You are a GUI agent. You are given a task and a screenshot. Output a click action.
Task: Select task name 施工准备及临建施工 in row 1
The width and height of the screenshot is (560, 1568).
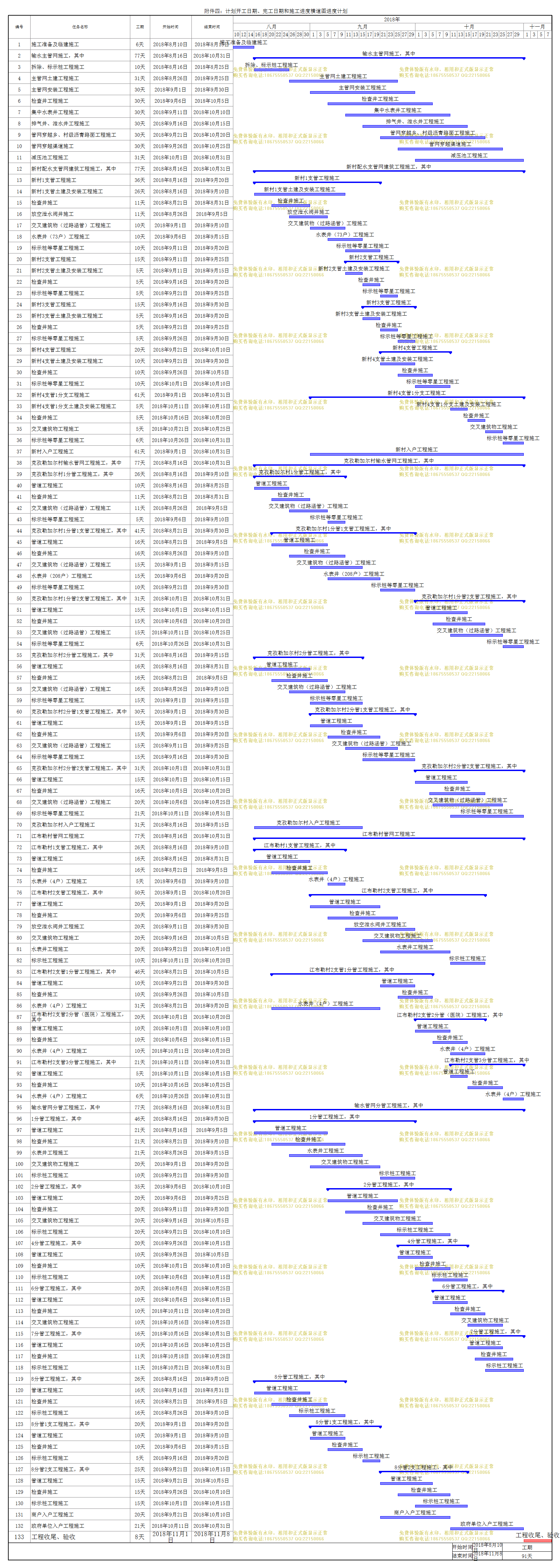tap(55, 45)
